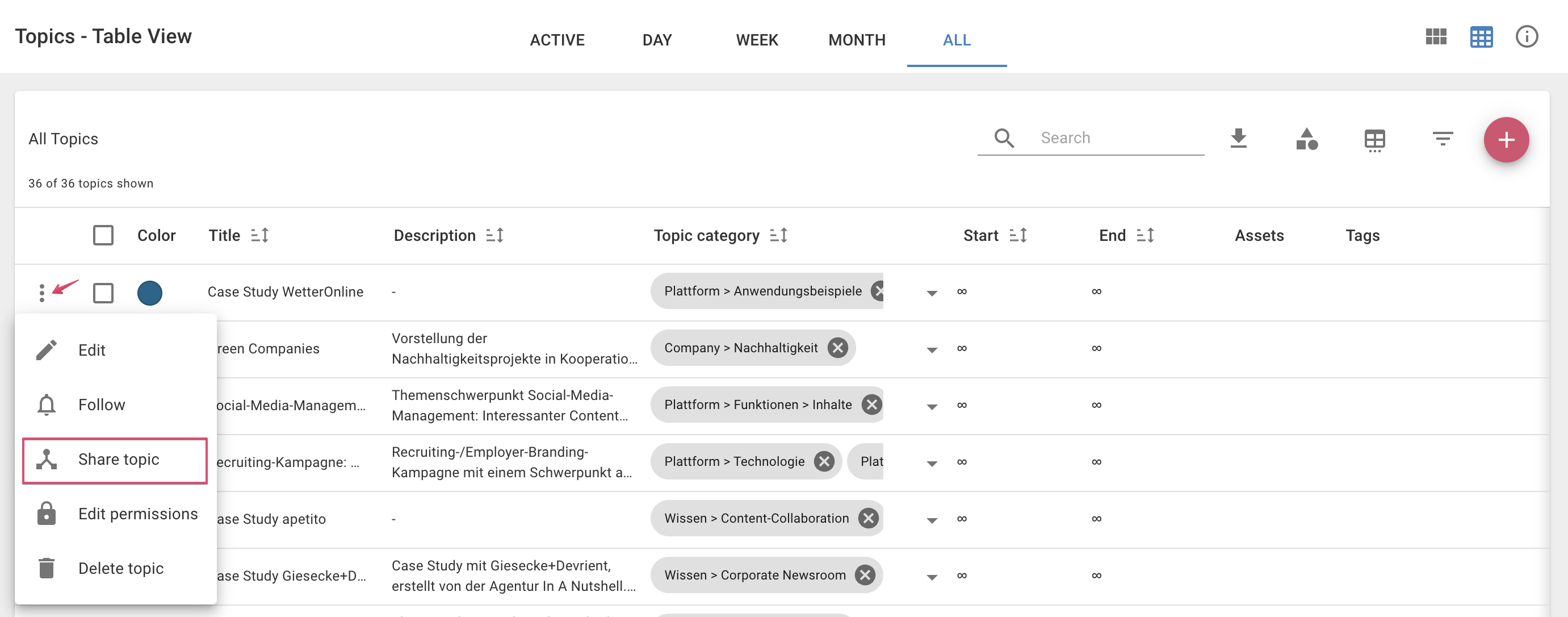Click description 'Vorstellung der Nachhaltigkeitsprojekte in Kooperatio...'
This screenshot has width=1568, height=617.
click(514, 348)
